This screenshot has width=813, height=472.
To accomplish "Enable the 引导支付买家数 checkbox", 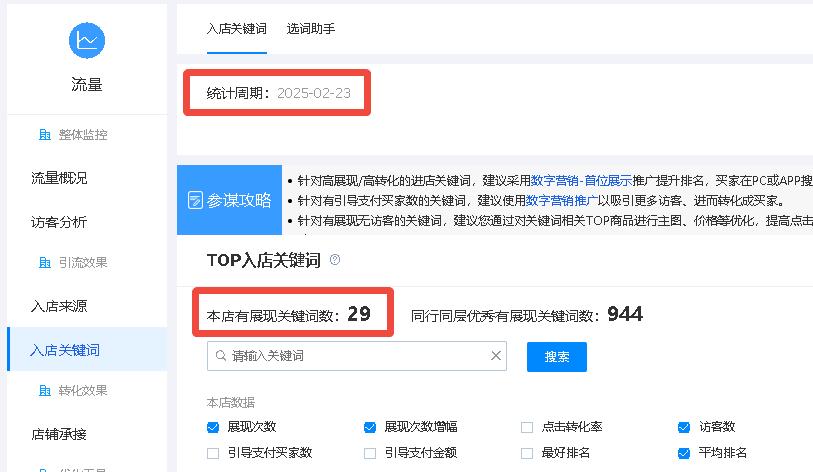I will tap(213, 453).
